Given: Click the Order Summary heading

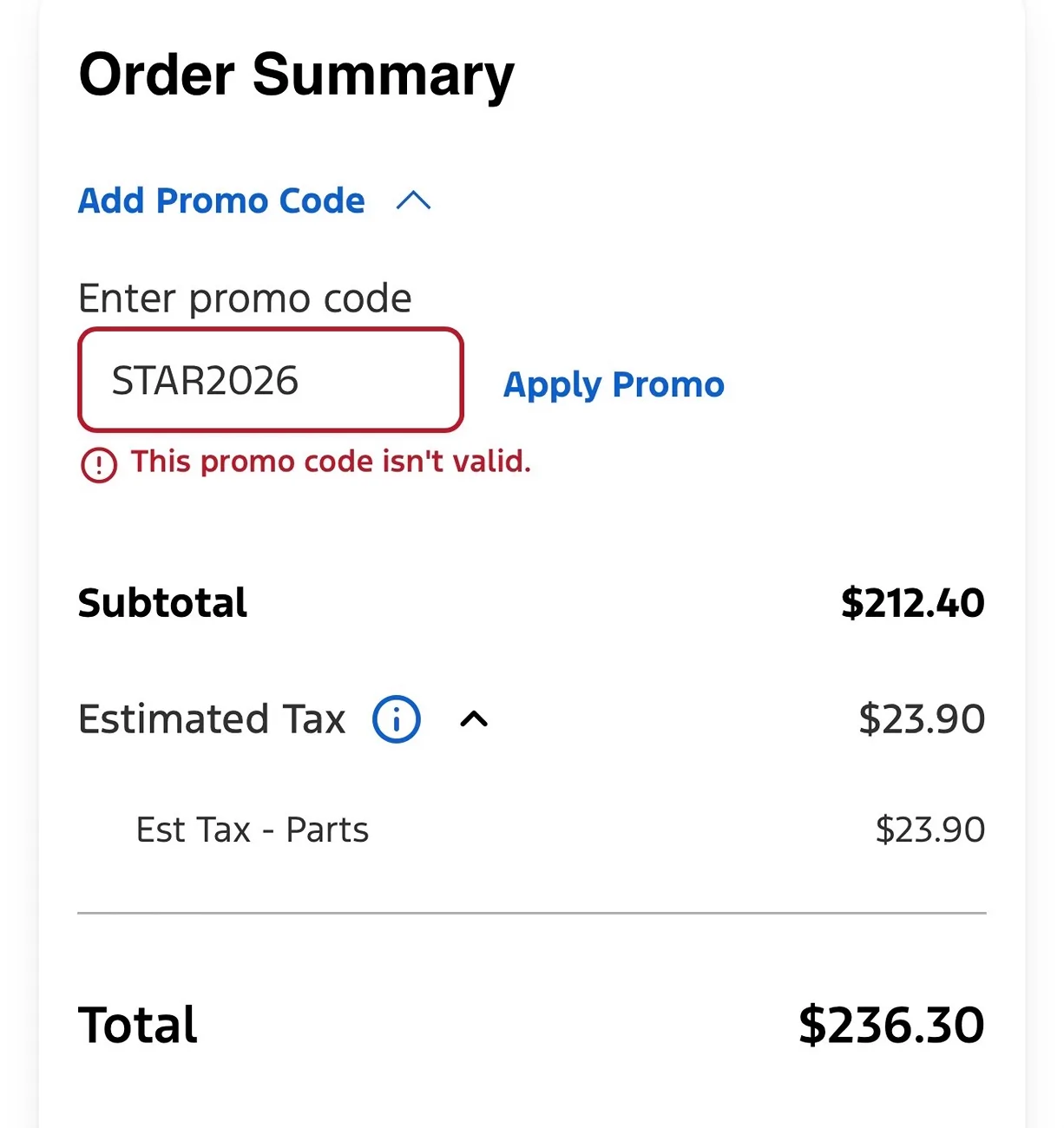Looking at the screenshot, I should click(297, 76).
